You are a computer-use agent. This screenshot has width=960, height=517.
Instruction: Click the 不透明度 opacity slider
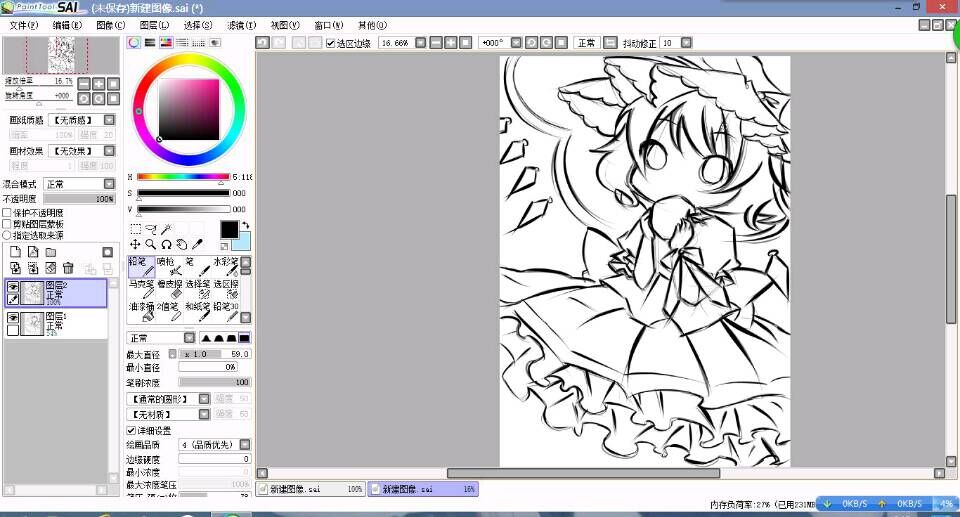pos(78,199)
